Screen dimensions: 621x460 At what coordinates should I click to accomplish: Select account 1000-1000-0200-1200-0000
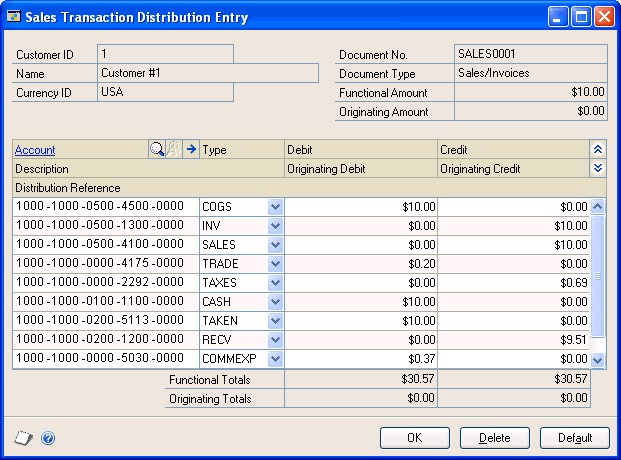[x=106, y=340]
